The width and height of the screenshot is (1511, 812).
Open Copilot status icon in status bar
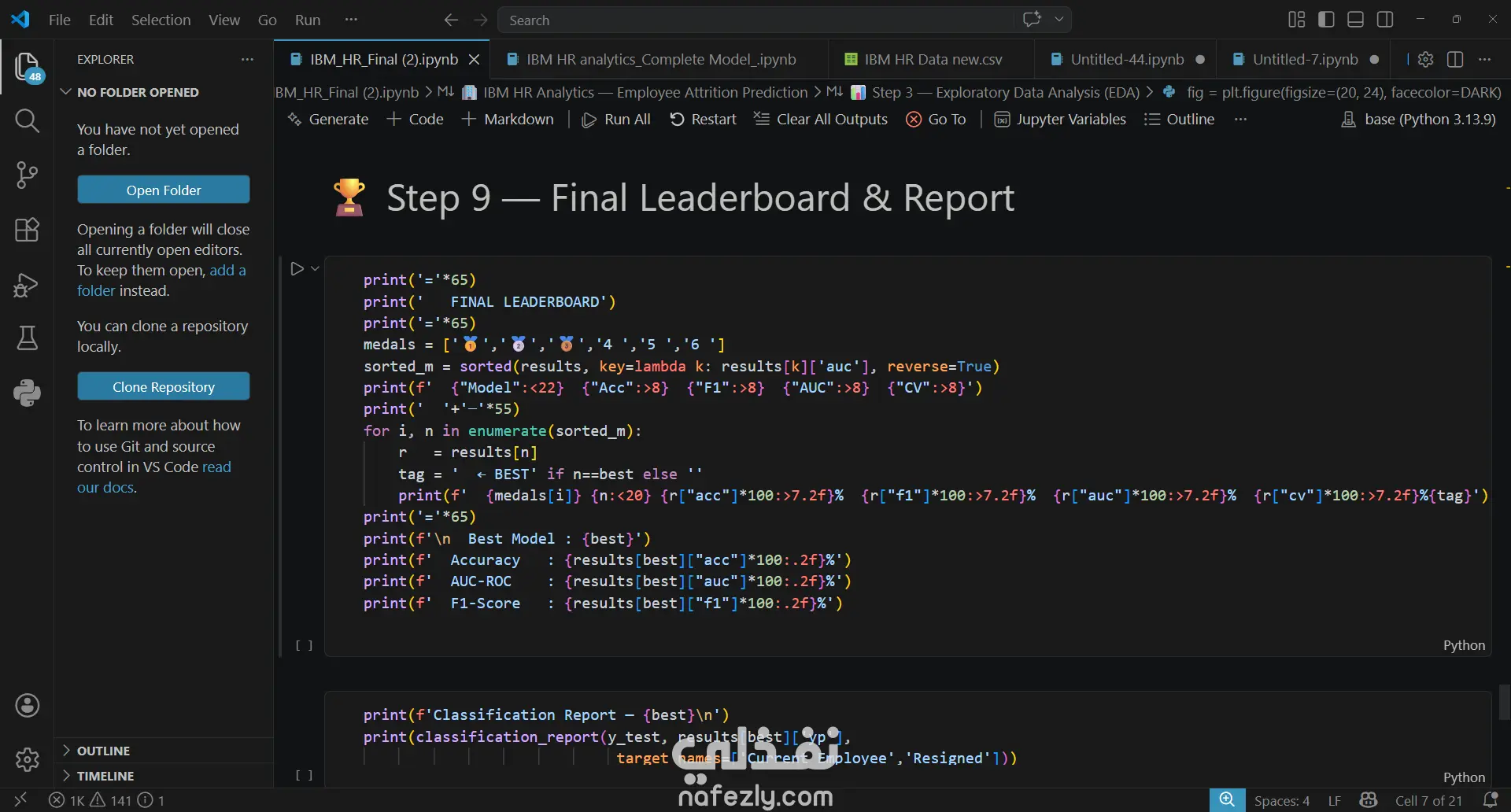pos(1369,800)
